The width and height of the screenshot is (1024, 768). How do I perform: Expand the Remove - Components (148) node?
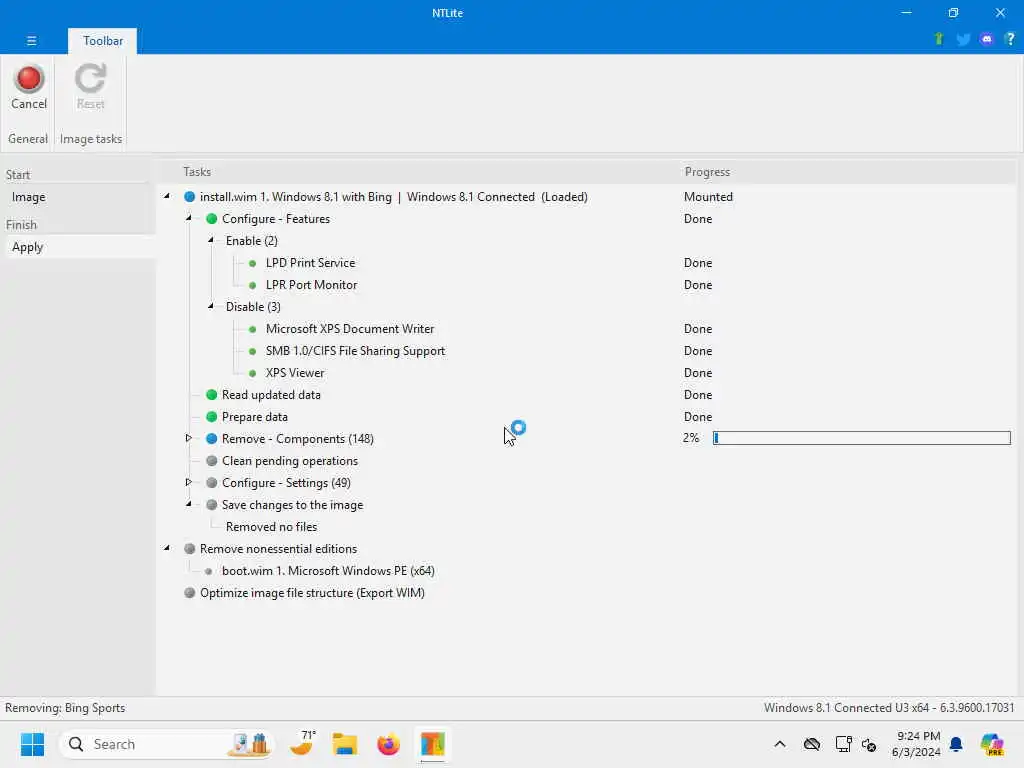(x=189, y=438)
